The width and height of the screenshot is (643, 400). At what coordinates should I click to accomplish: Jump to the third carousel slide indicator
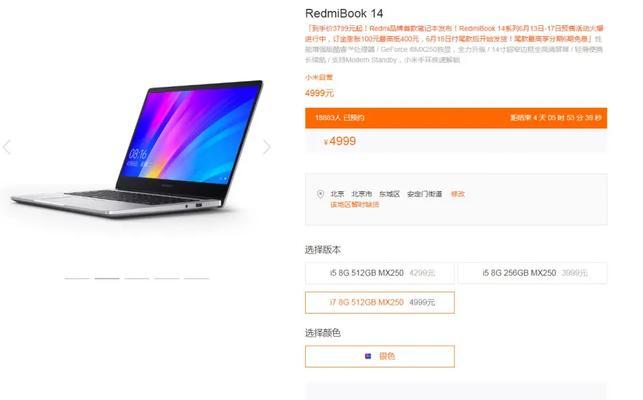(x=137, y=279)
